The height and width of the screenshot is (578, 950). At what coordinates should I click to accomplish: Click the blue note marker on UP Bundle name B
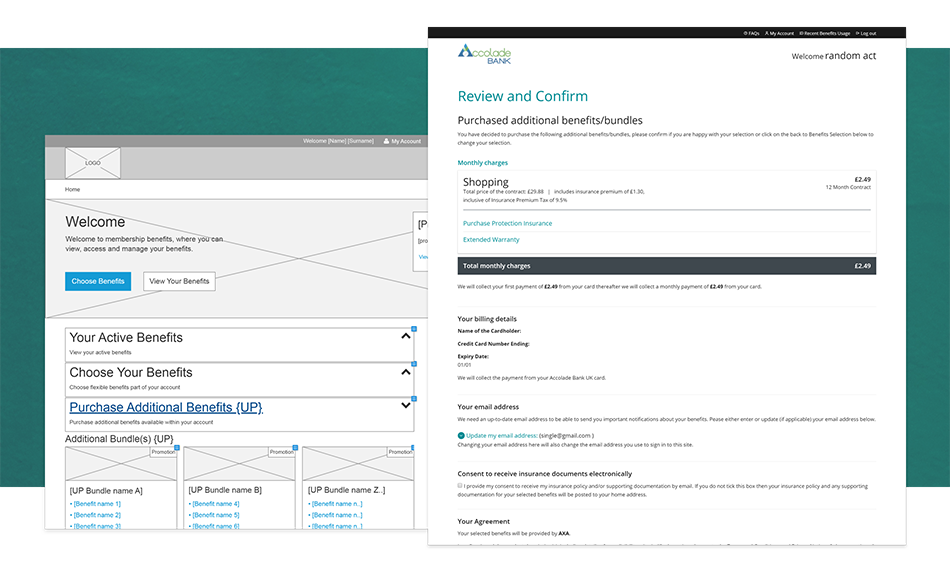pyautogui.click(x=295, y=448)
